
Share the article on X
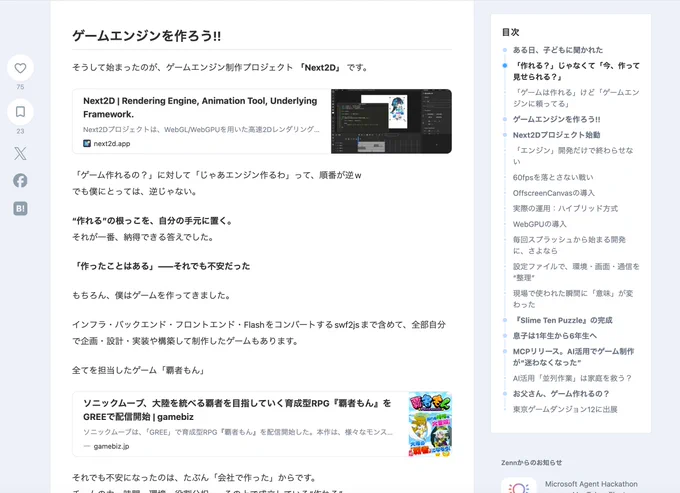click(x=20, y=153)
